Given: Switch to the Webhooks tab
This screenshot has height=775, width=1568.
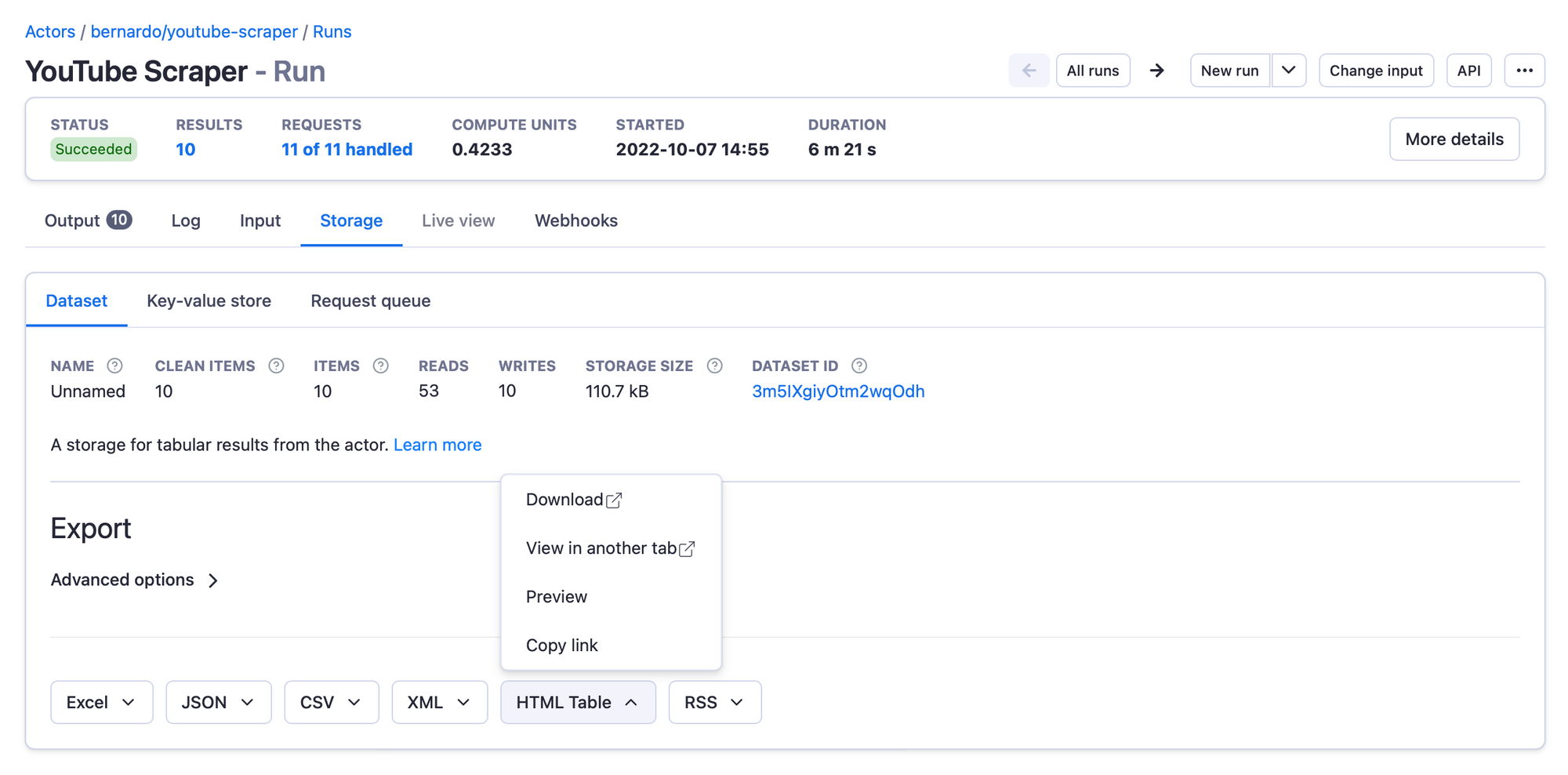Looking at the screenshot, I should point(576,220).
